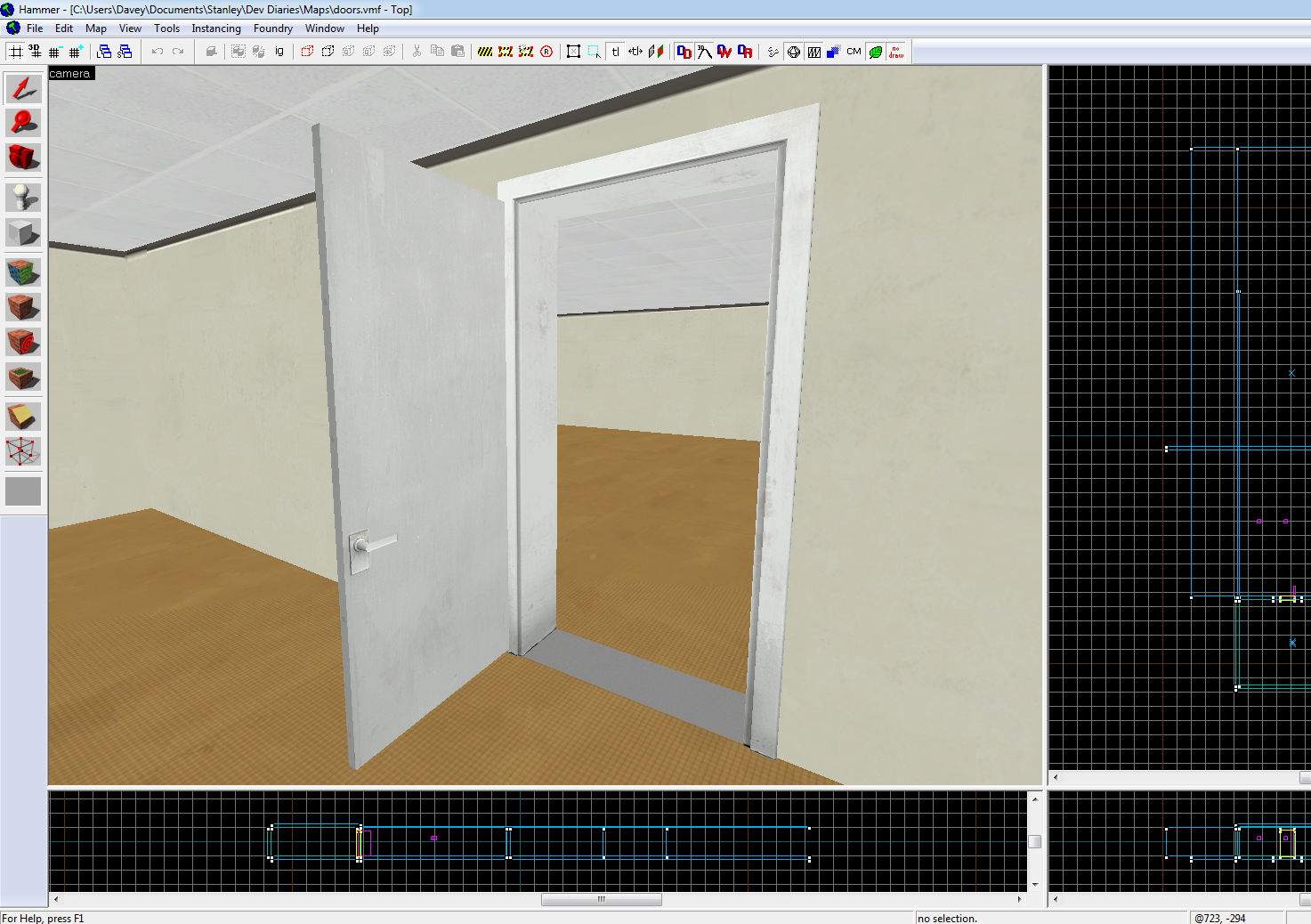Click the front view horizontal scrollbar thumb
This screenshot has height=924, width=1311.
(x=601, y=899)
